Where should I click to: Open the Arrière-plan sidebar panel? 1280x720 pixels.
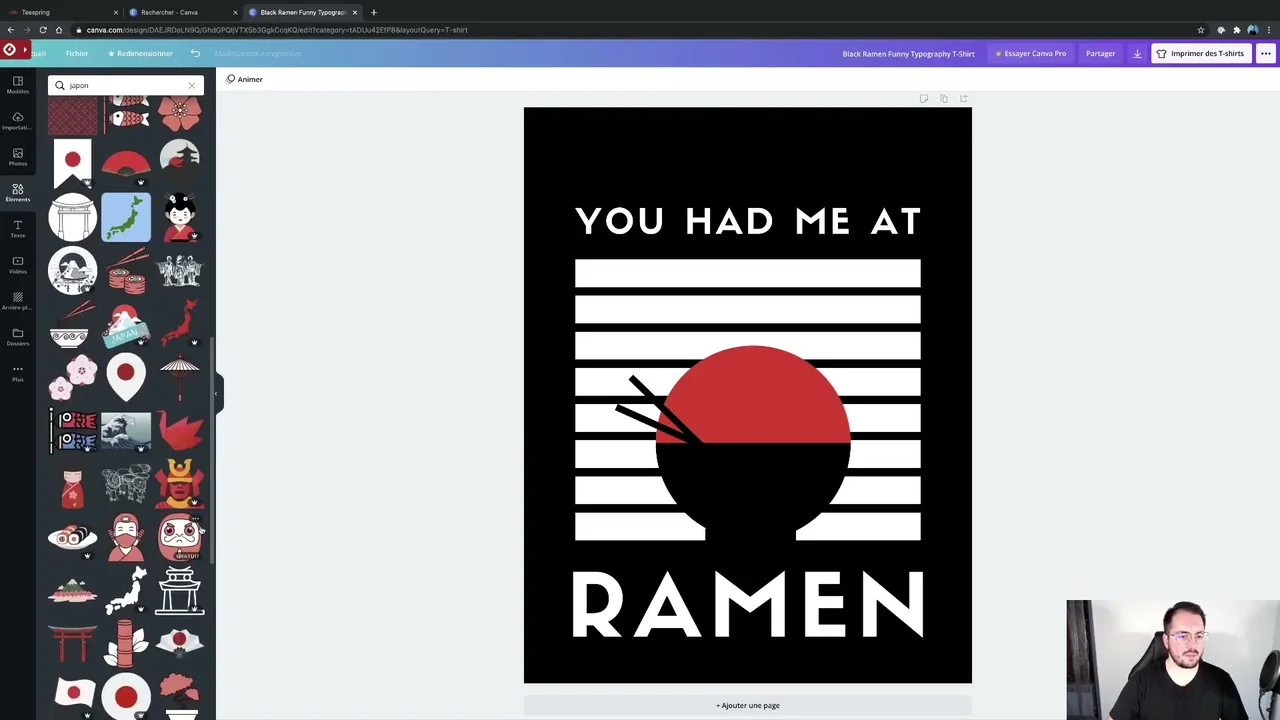coord(18,301)
